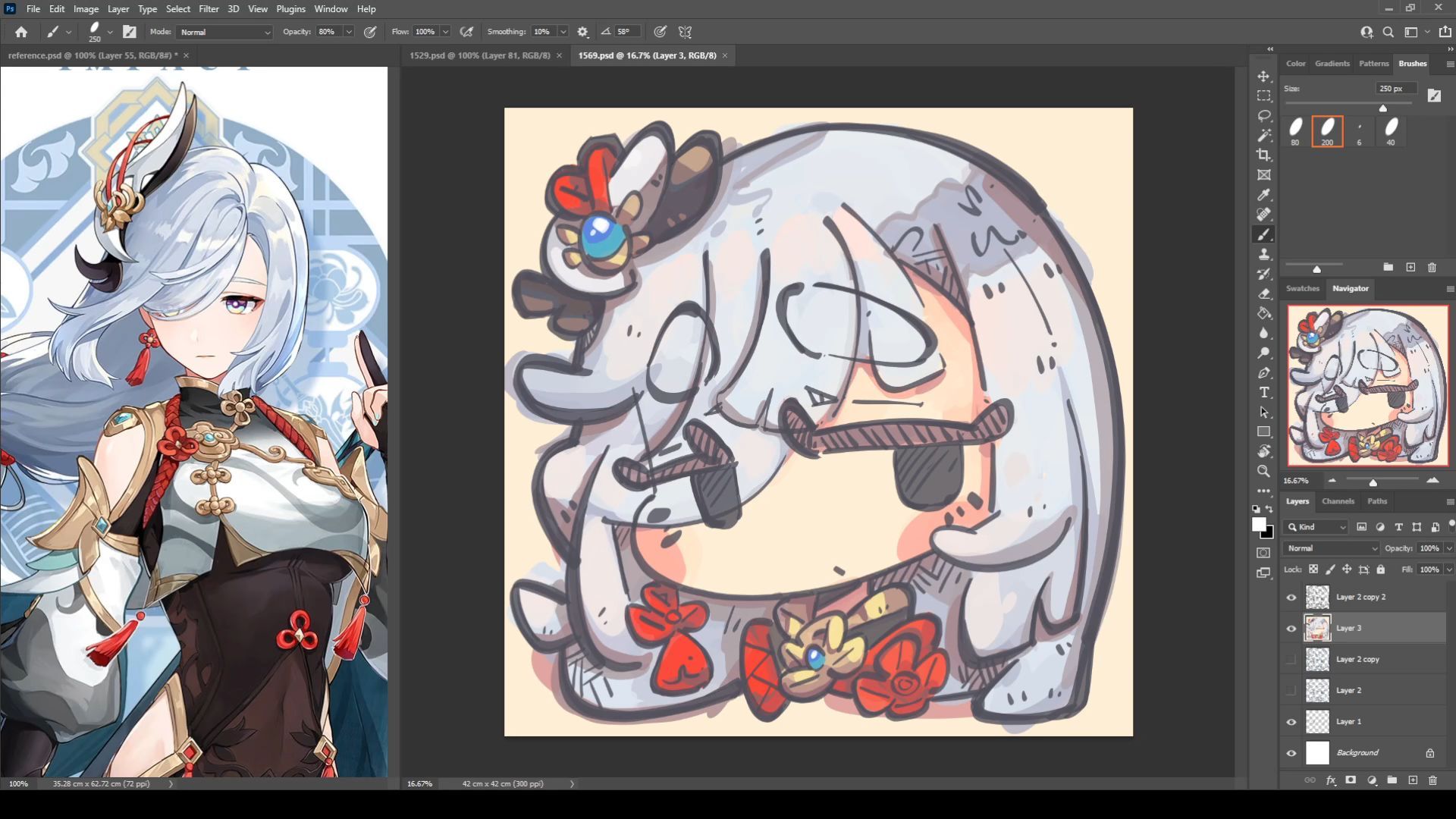Select the Frame tool
The width and height of the screenshot is (1456, 819).
point(1263,175)
